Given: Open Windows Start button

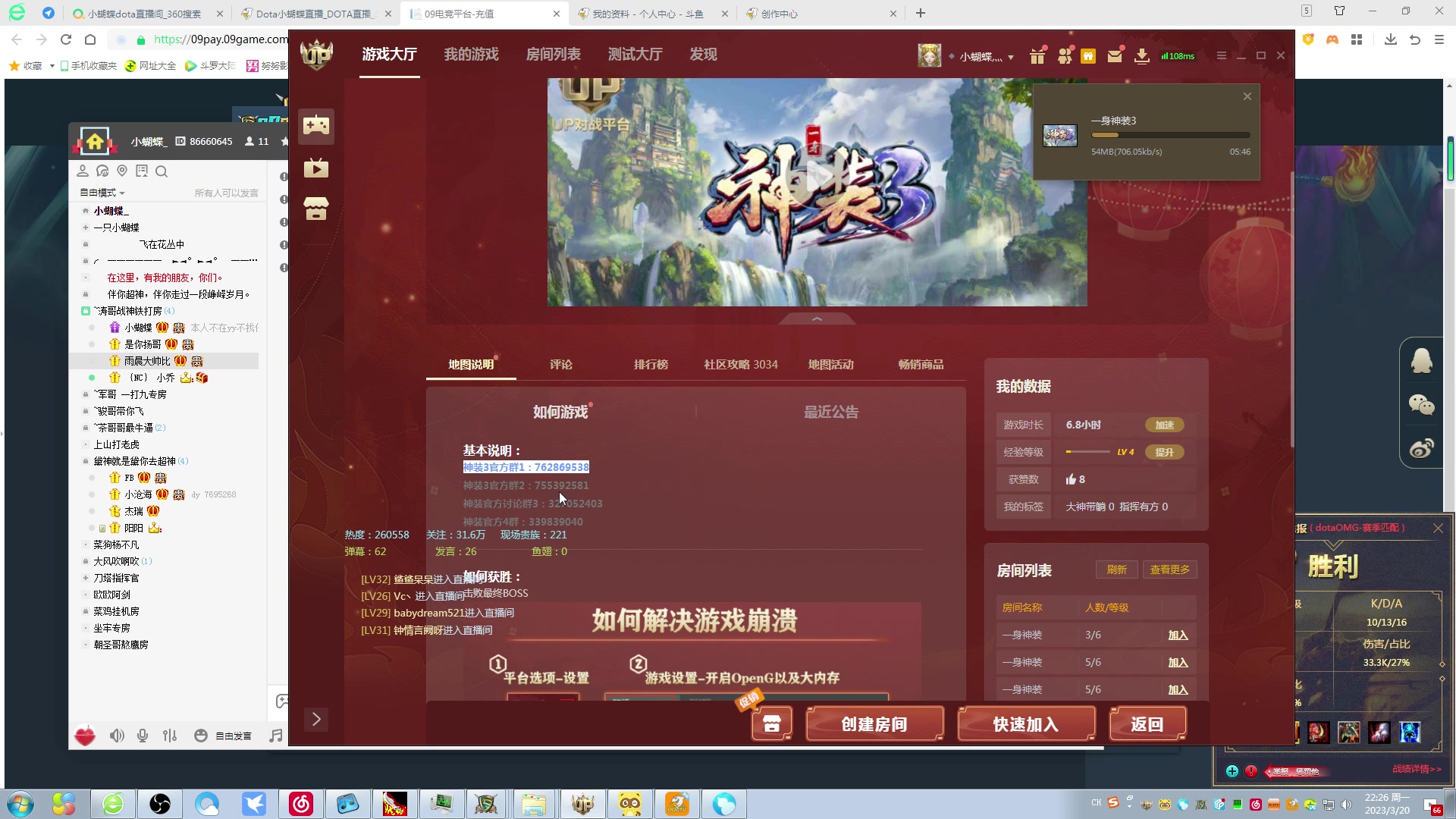Looking at the screenshot, I should click(20, 803).
